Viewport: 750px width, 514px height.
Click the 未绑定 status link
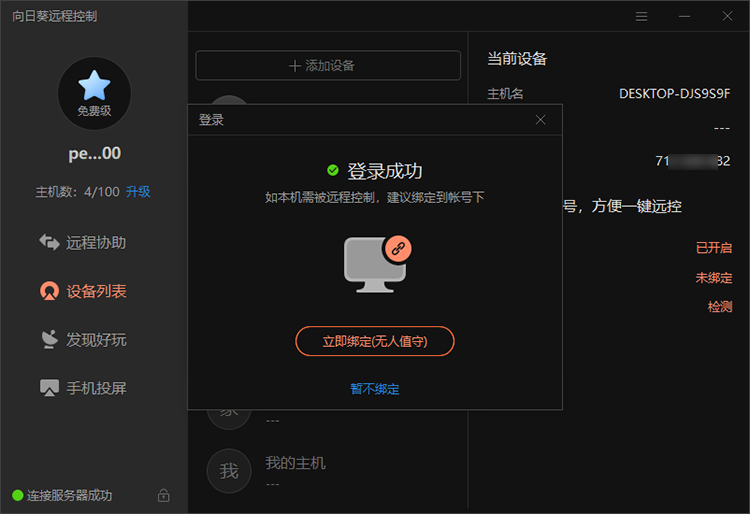click(714, 278)
